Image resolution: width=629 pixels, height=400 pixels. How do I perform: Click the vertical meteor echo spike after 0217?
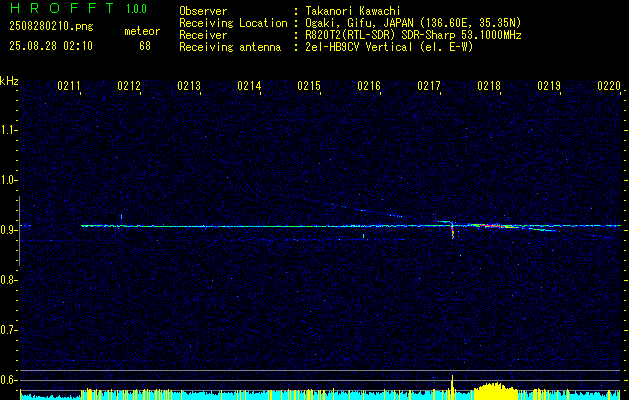pyautogui.click(x=452, y=231)
